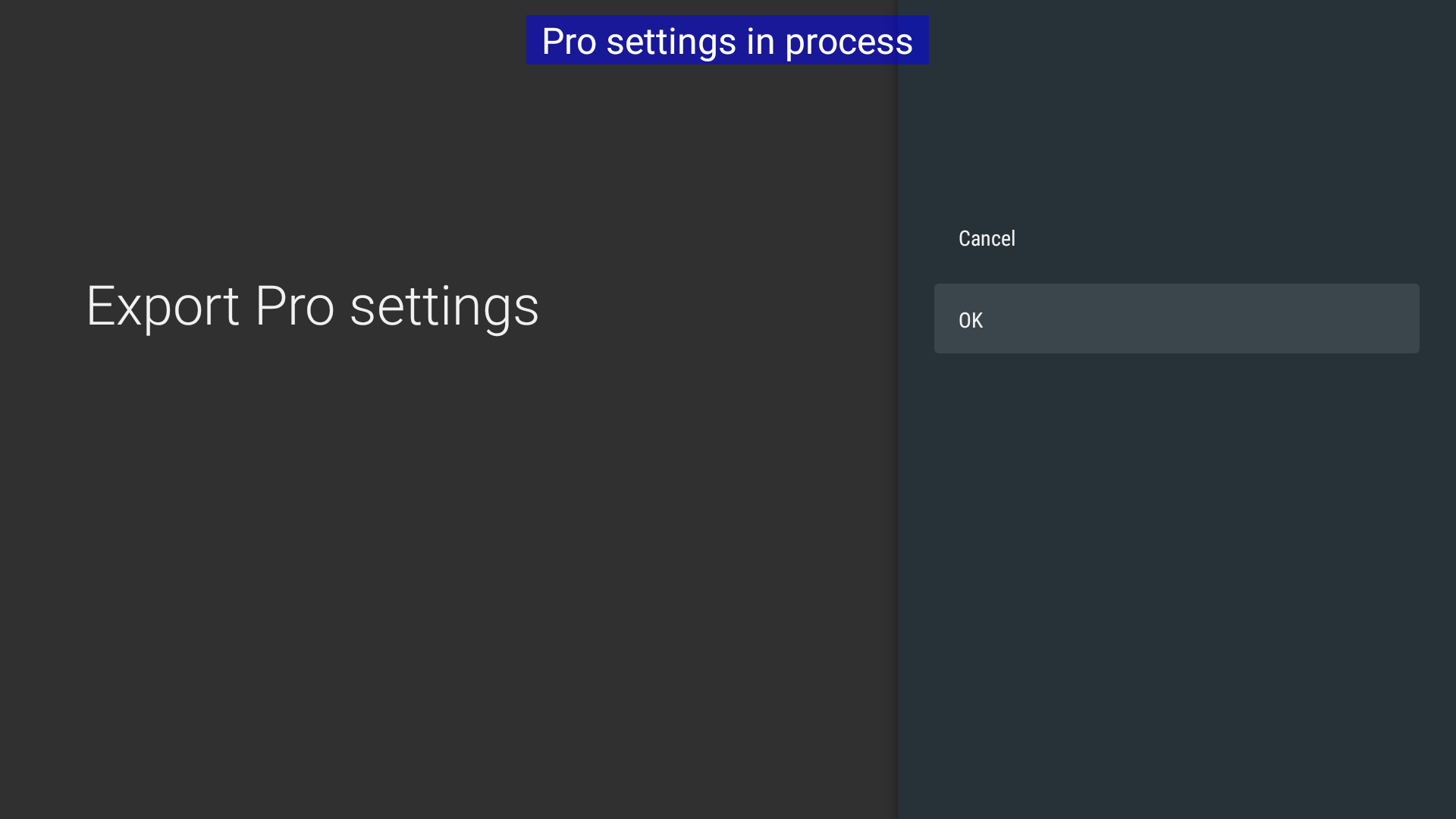Screen dimensions: 1456x819
Task: Click the 'Pro settings in process' banner
Action: coord(726,40)
